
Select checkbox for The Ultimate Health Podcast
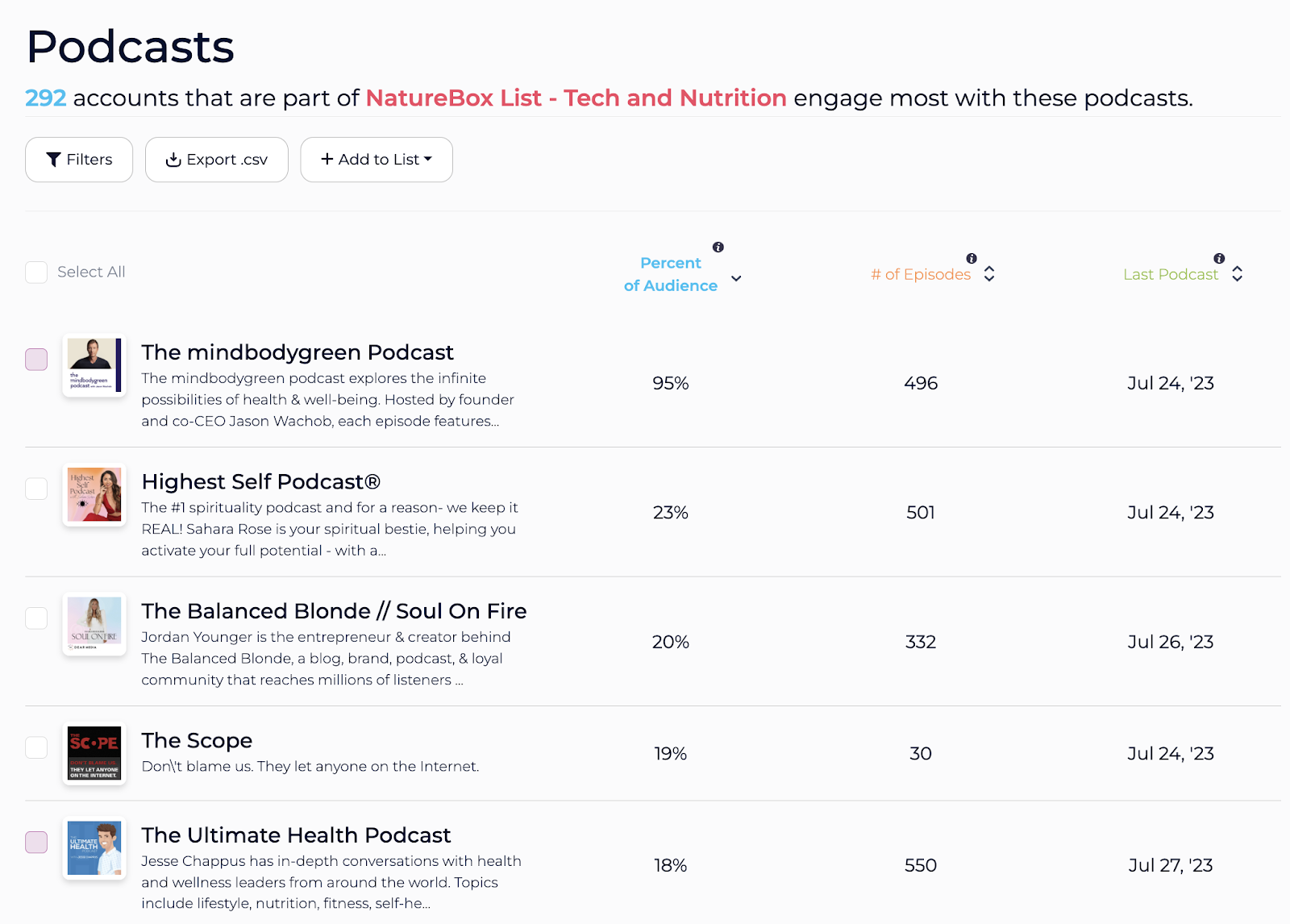[36, 842]
